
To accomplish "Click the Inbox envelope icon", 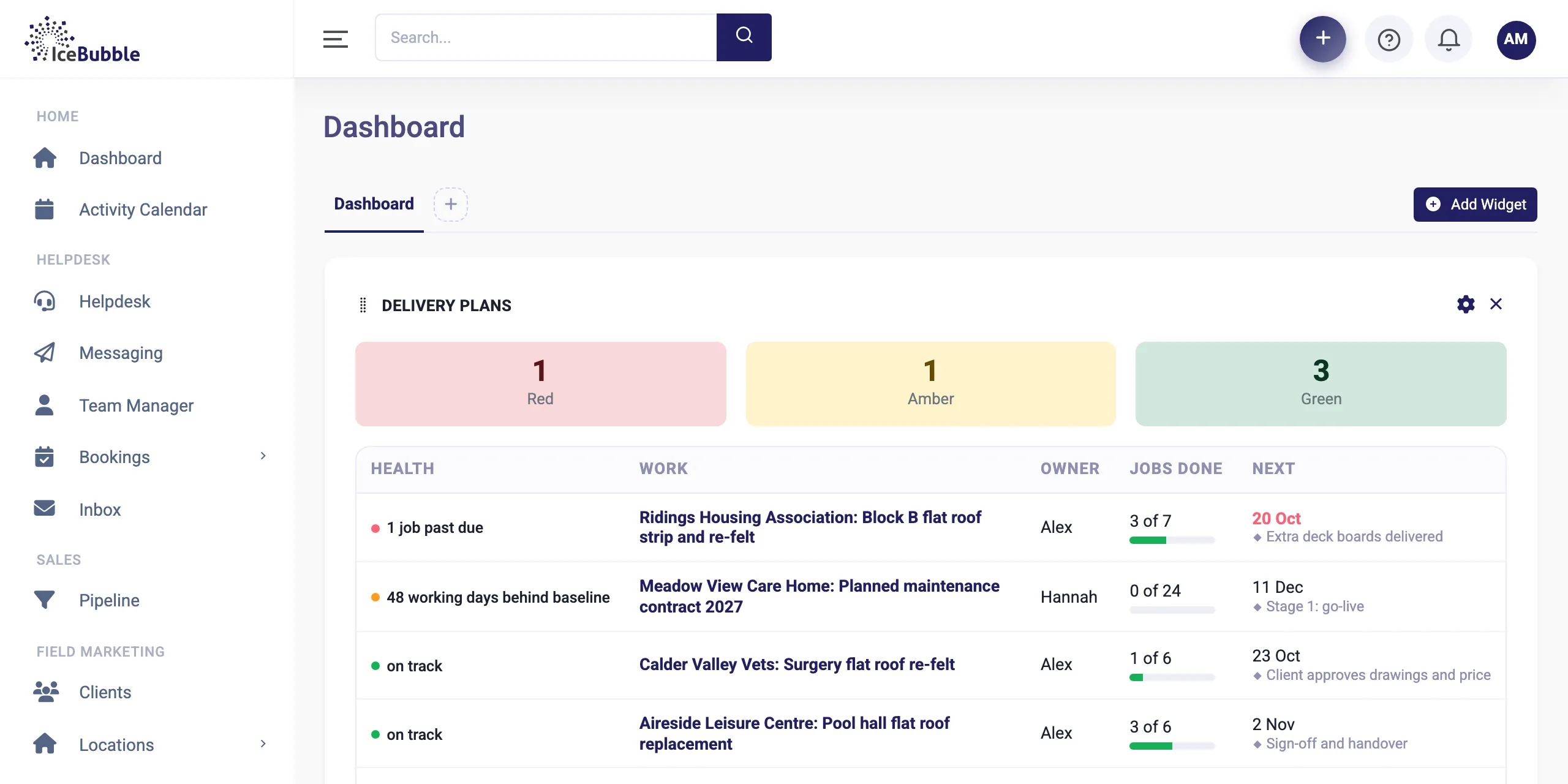I will (44, 508).
